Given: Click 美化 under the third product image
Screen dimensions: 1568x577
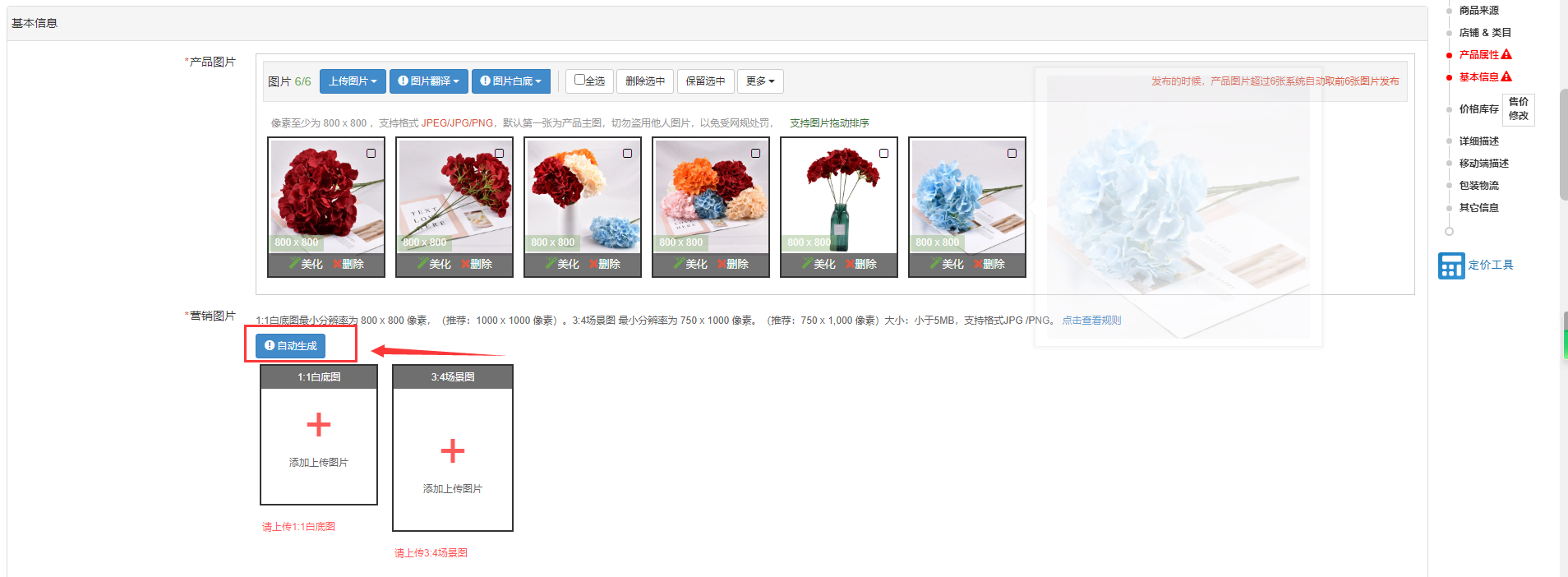Looking at the screenshot, I should [562, 264].
